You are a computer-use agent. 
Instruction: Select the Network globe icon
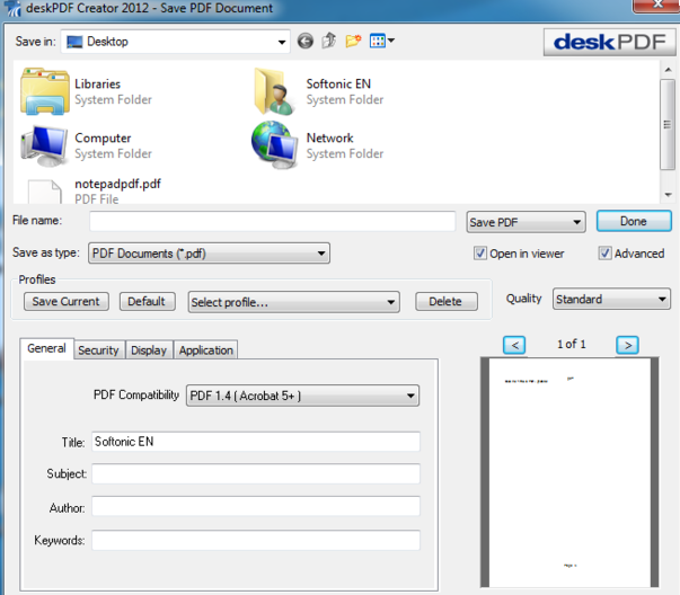(x=275, y=145)
